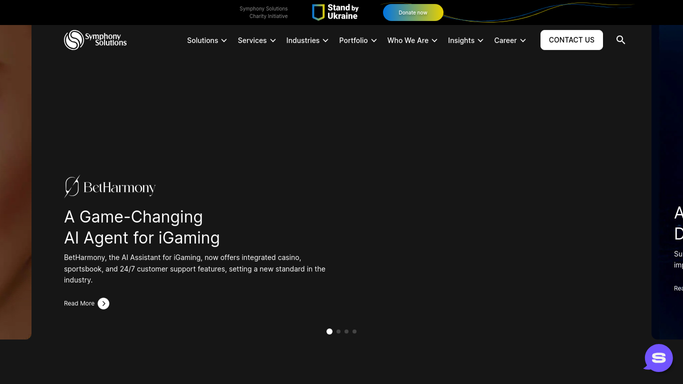Image resolution: width=683 pixels, height=384 pixels.
Task: Select the second carousel dot
Action: [x=338, y=331]
